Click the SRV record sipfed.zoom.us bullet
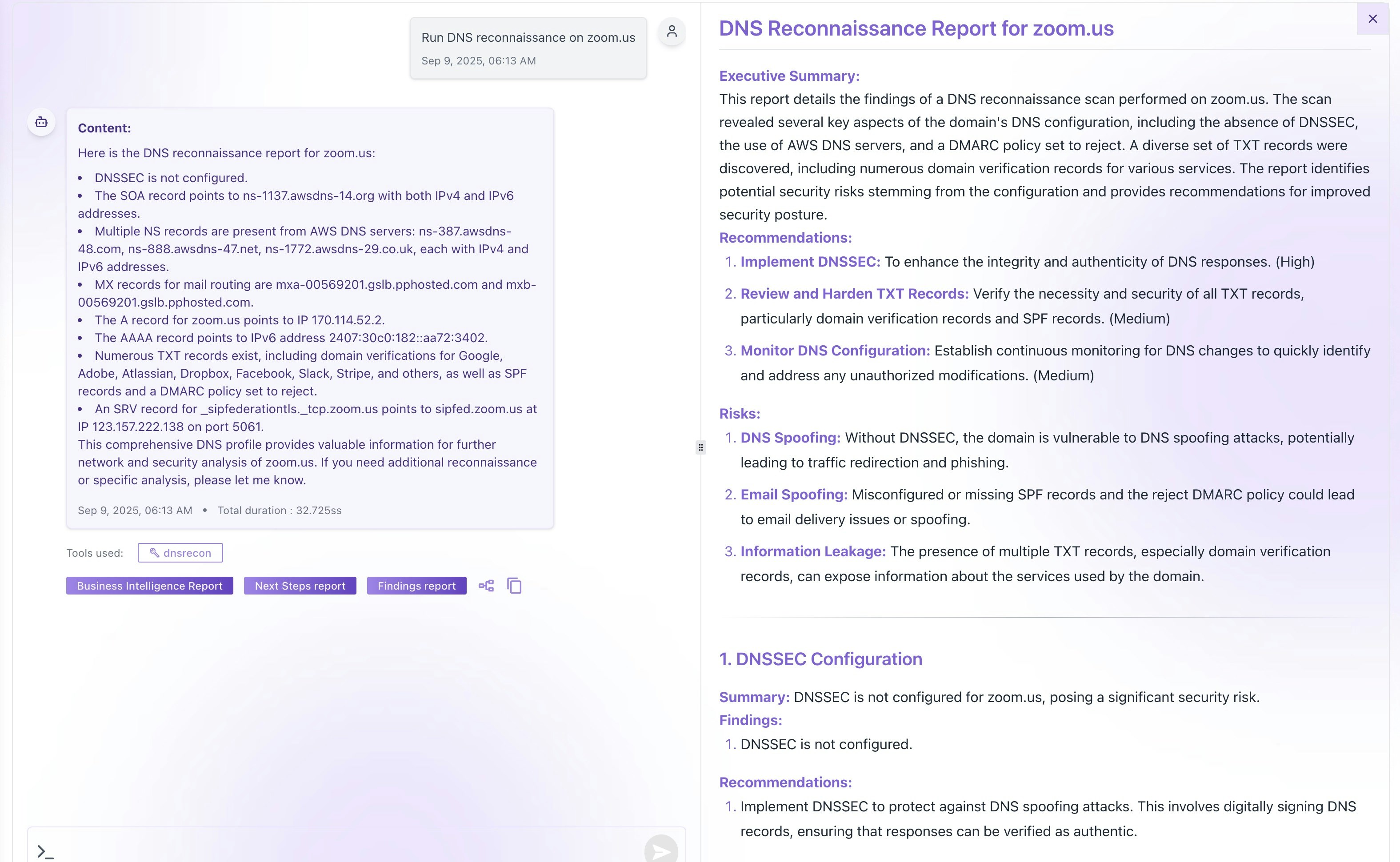This screenshot has height=862, width=1400. pos(308,418)
